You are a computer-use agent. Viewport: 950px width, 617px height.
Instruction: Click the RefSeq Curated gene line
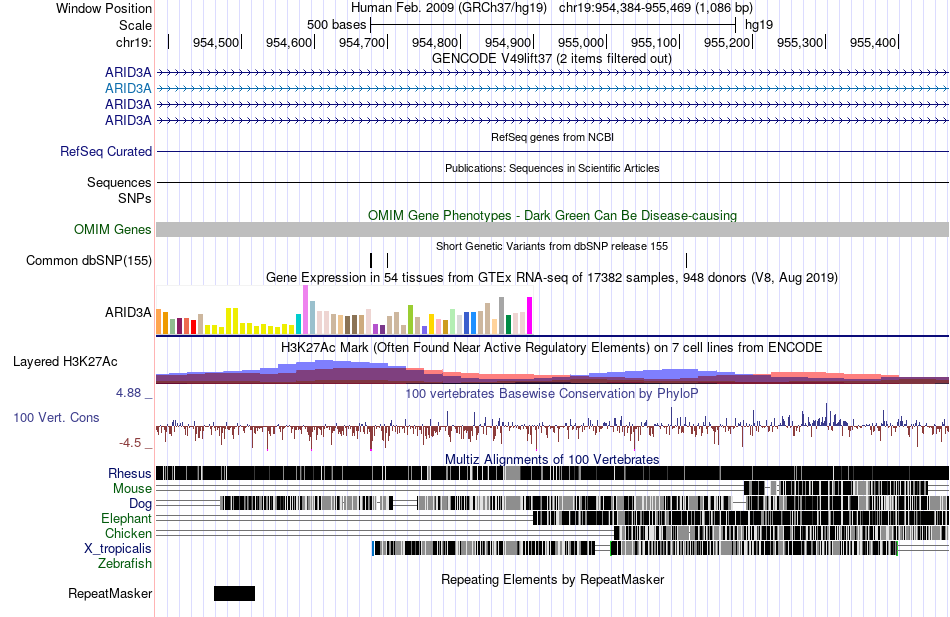[x=552, y=152]
